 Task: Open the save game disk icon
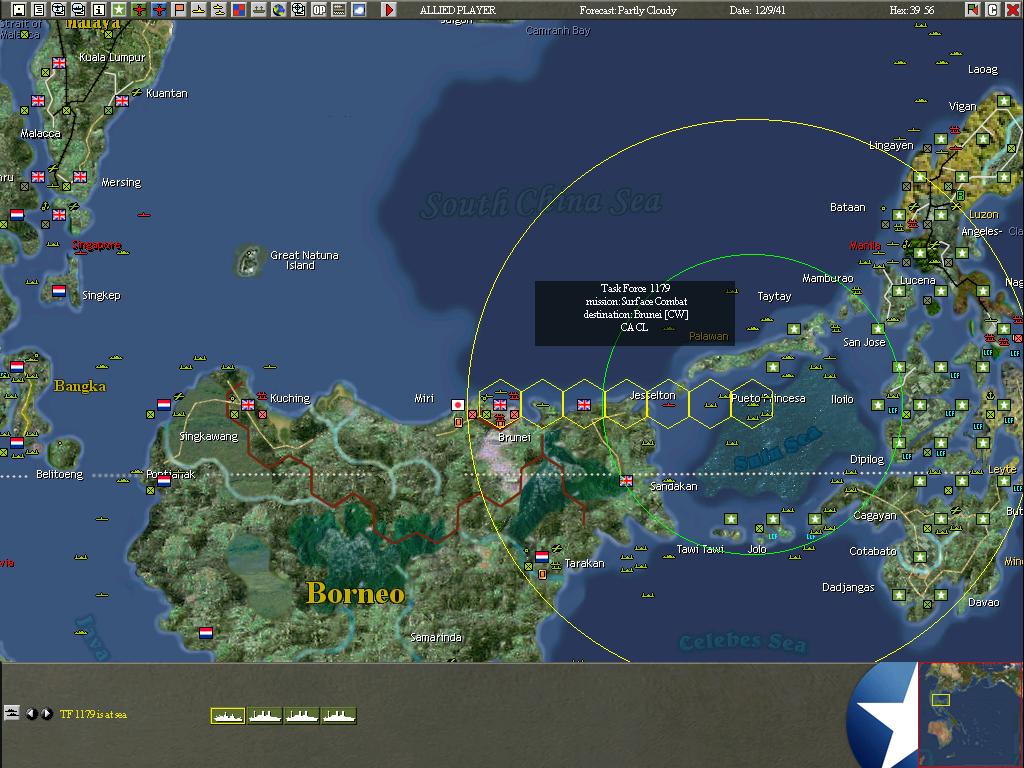pyautogui.click(x=18, y=9)
